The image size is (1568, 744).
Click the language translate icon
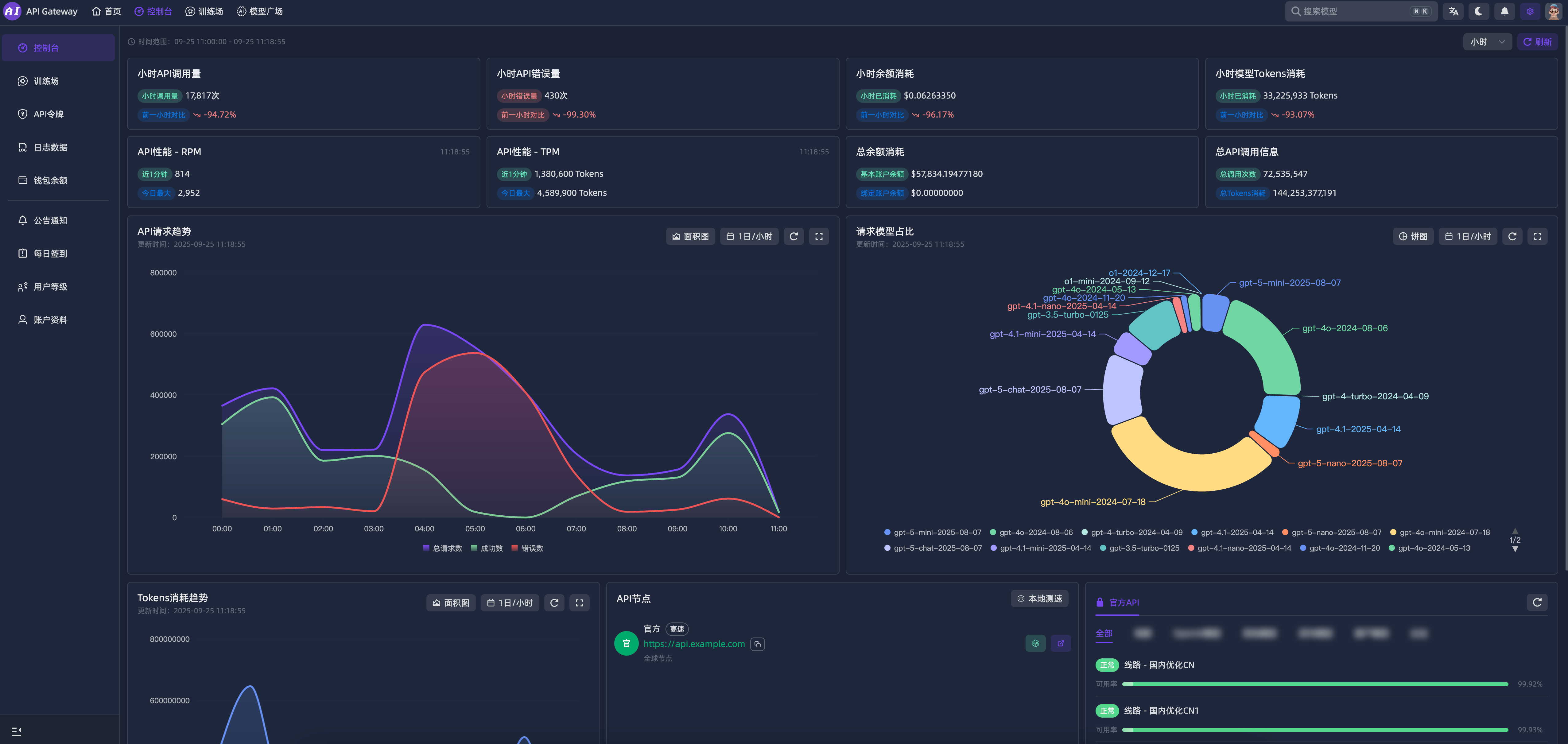coord(1454,12)
